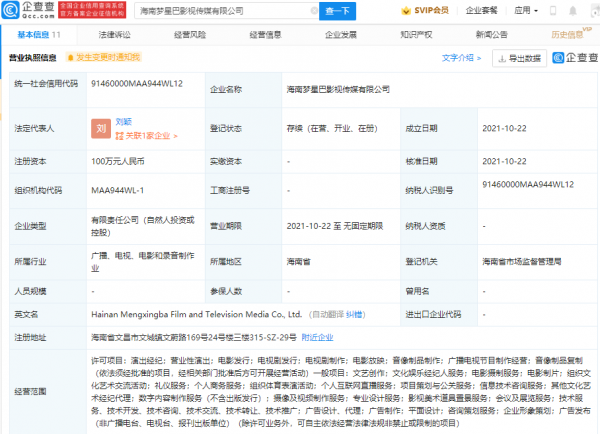Switch to 知识产权 tab

coord(416,35)
